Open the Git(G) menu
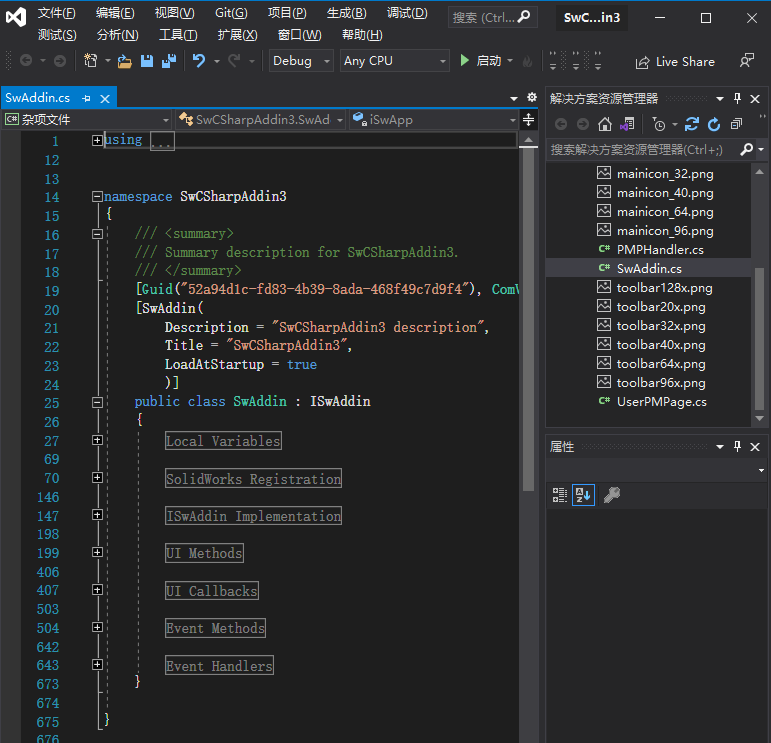771x743 pixels. (x=231, y=13)
